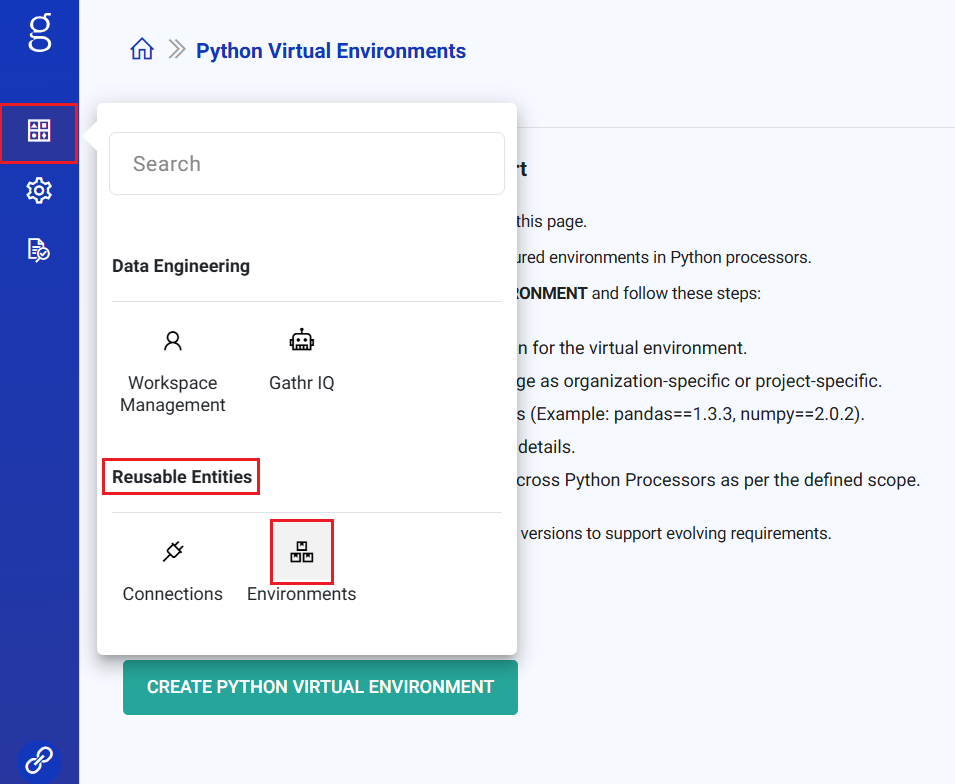The height and width of the screenshot is (784, 955).
Task: Open the apps grid menu icon
Action: 39,131
